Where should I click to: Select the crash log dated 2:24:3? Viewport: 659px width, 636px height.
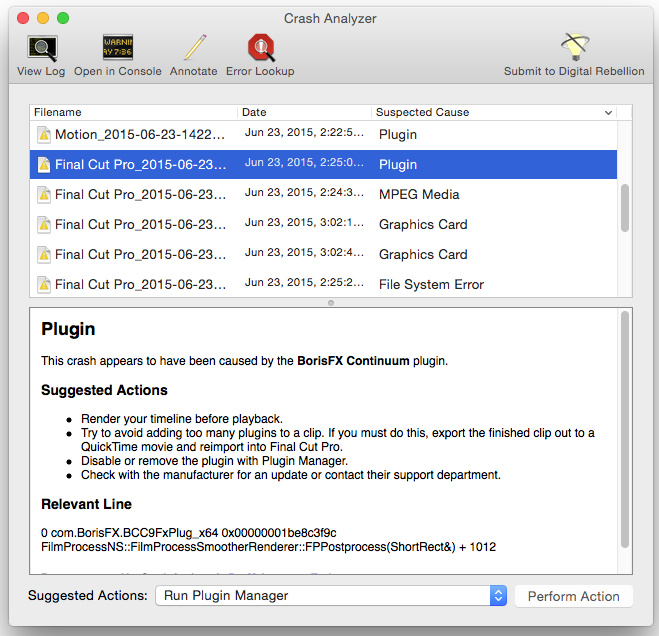click(x=323, y=195)
